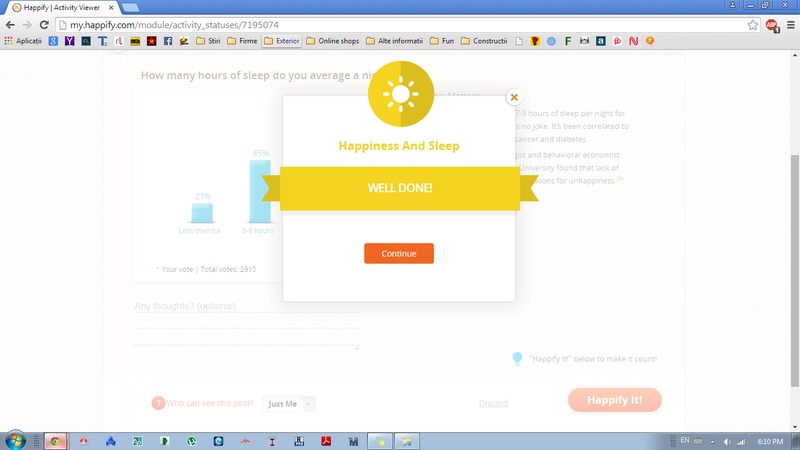Open the Online shops bookmarks folder
This screenshot has height=450, width=800.
(x=333, y=41)
